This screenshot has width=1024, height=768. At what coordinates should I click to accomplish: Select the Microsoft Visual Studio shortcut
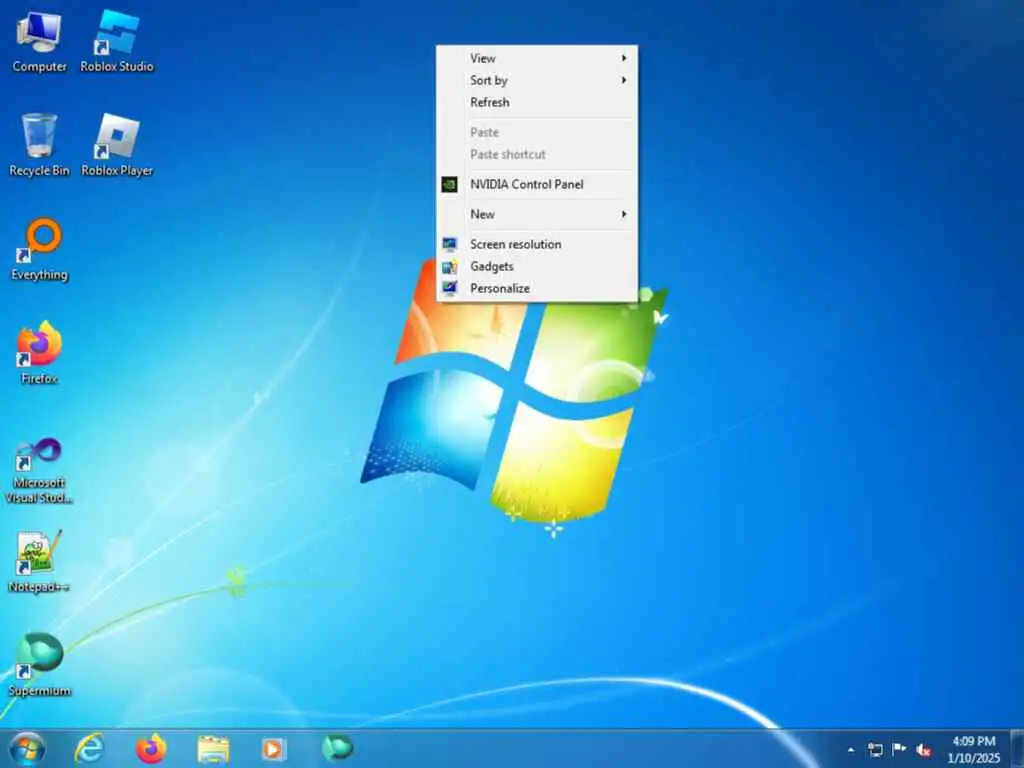[39, 471]
